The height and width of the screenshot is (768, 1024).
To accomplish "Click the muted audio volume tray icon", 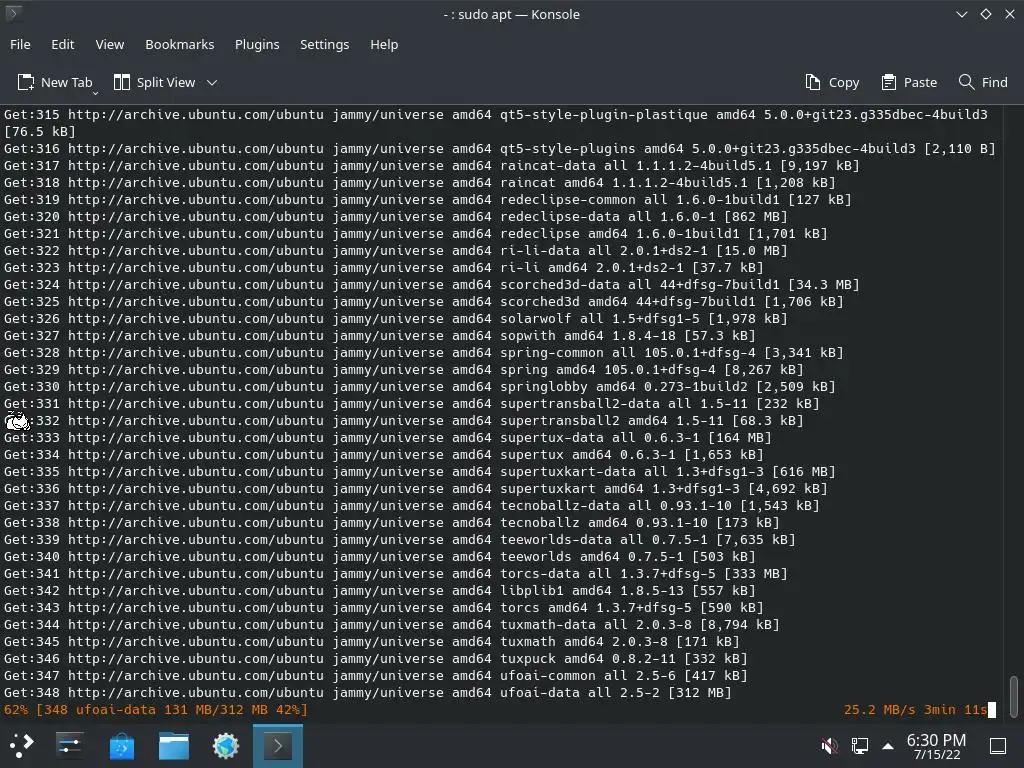I will point(829,745).
